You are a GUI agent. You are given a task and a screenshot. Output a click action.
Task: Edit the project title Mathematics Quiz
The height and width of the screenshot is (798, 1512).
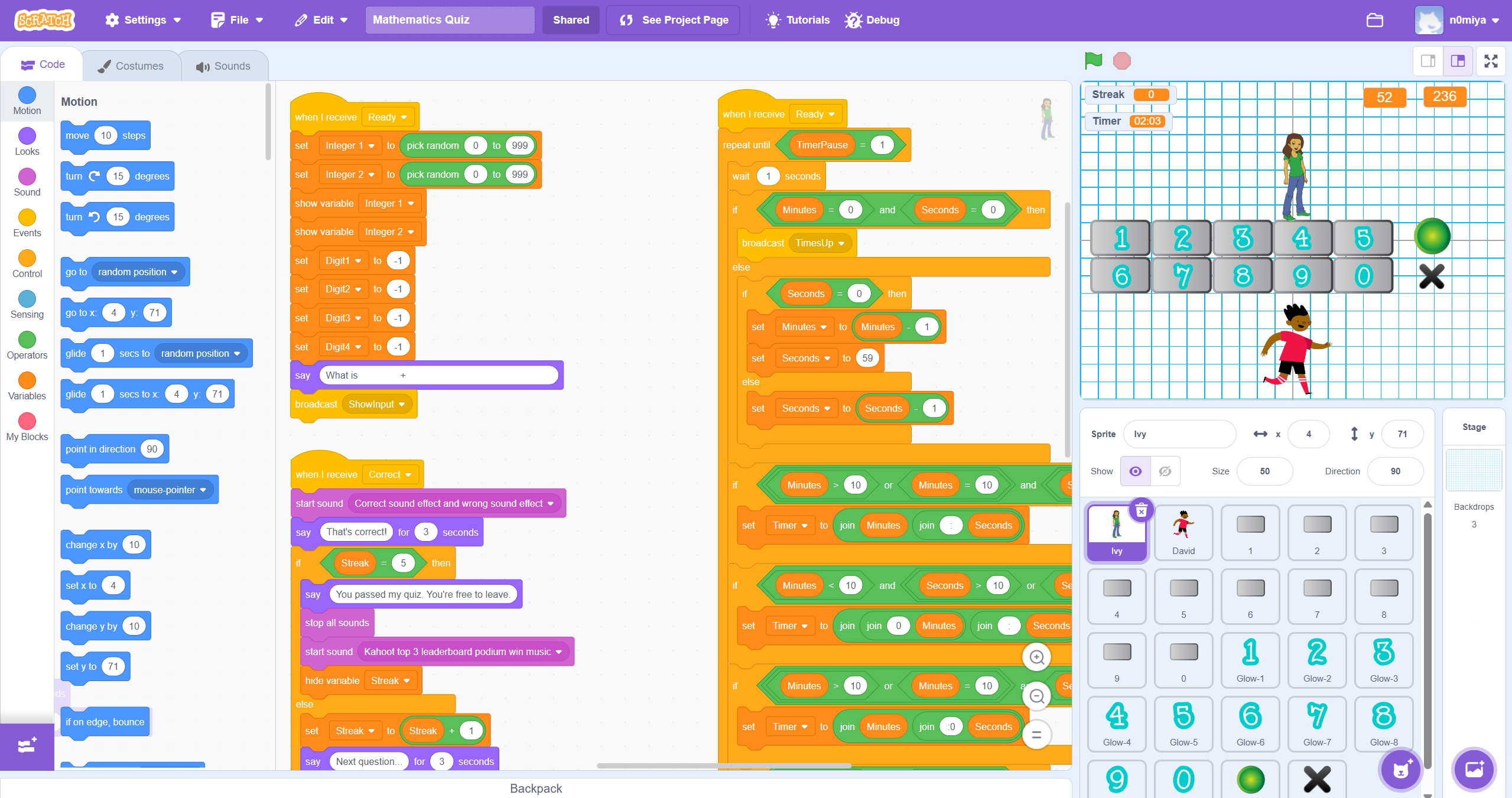(450, 20)
